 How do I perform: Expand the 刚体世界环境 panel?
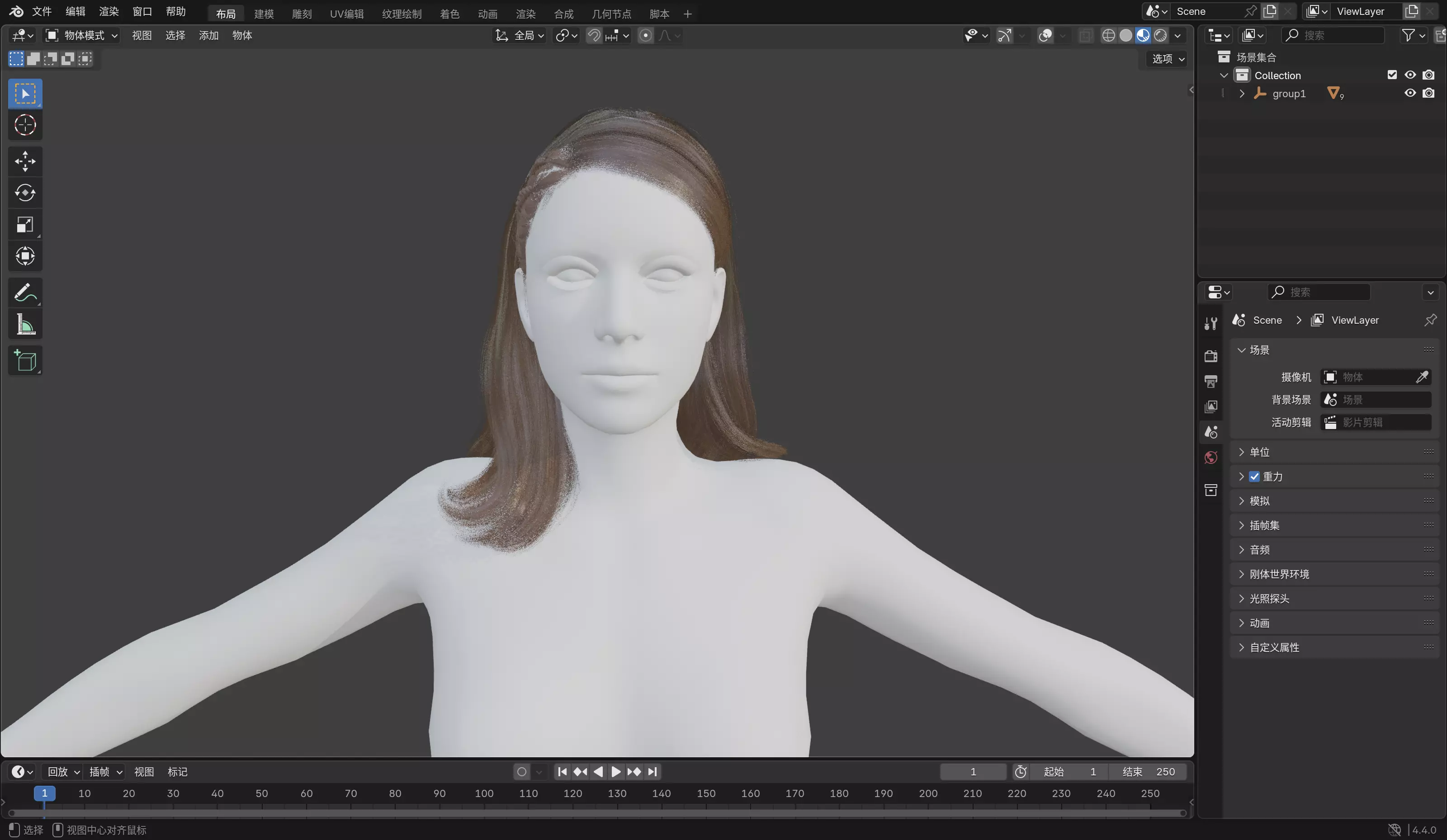(1334, 574)
